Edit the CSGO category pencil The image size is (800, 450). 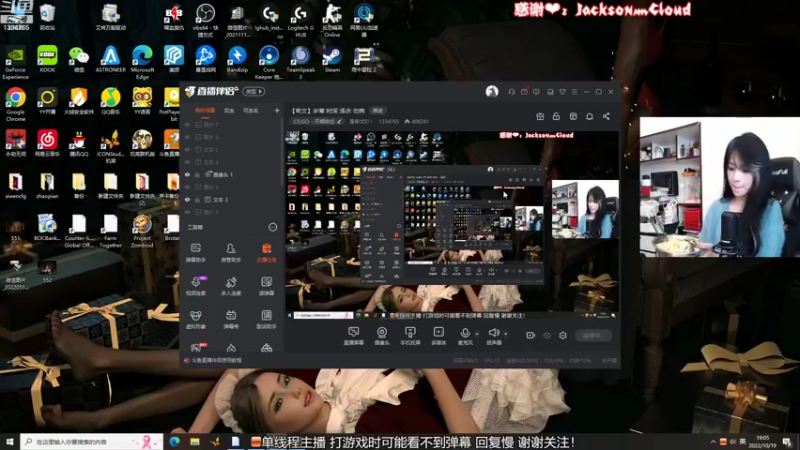(x=339, y=121)
